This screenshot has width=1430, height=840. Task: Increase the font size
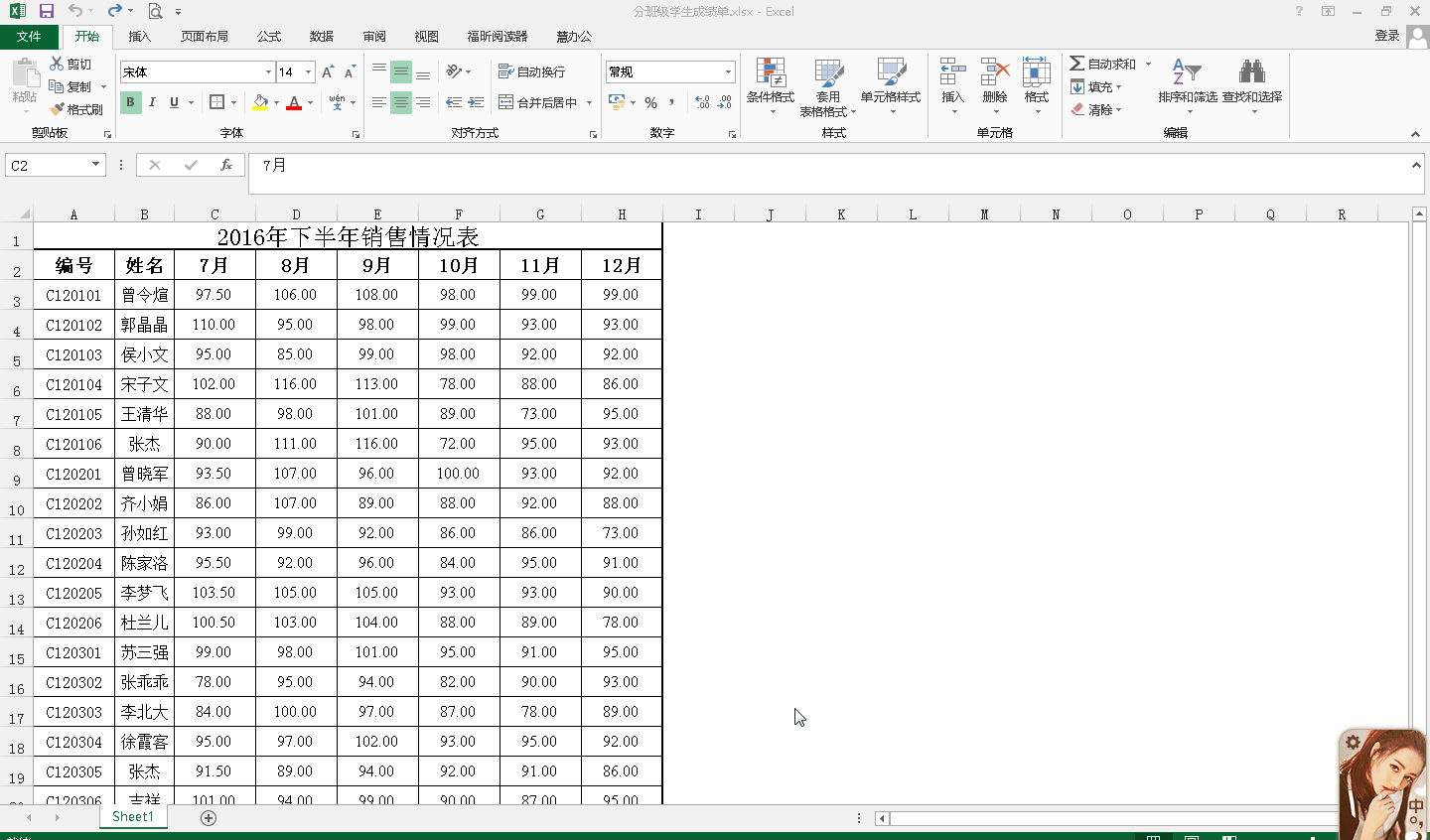[x=328, y=71]
